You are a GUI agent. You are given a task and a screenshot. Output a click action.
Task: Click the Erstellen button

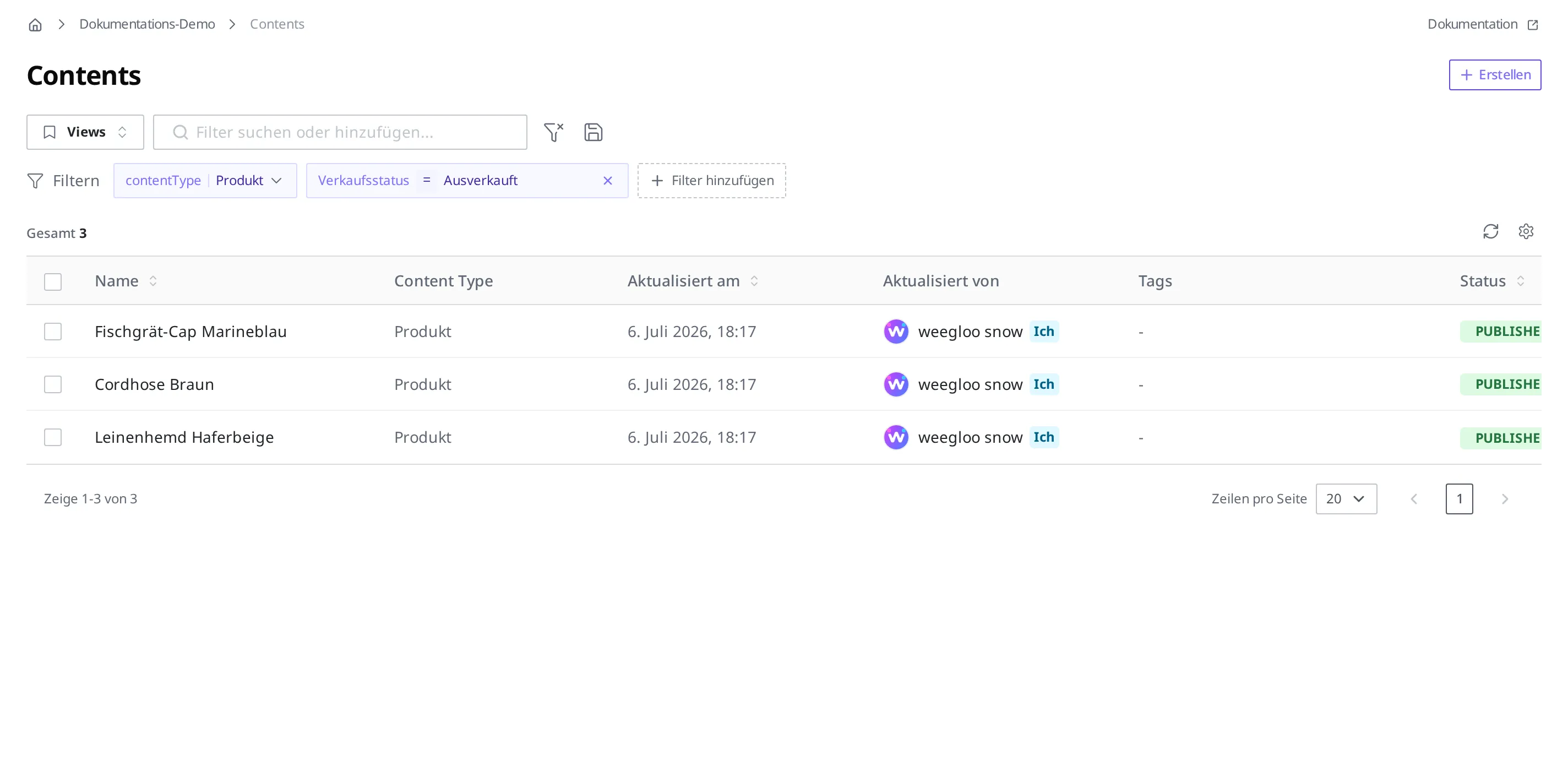[x=1494, y=75]
